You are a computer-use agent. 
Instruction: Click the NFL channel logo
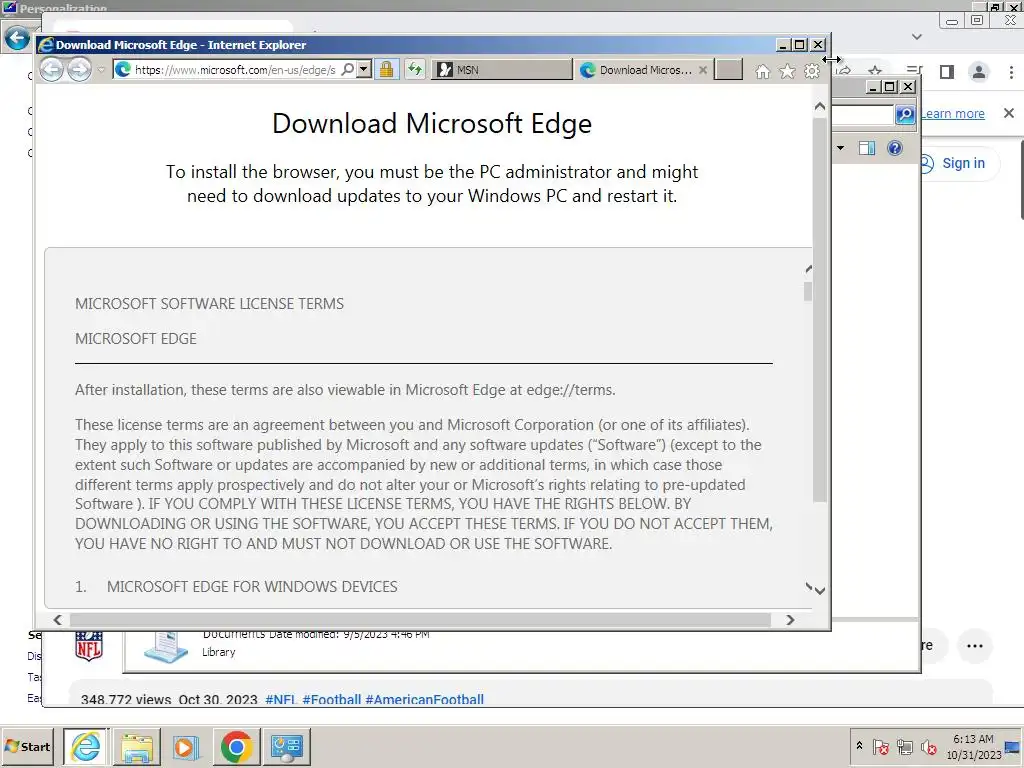[89, 646]
